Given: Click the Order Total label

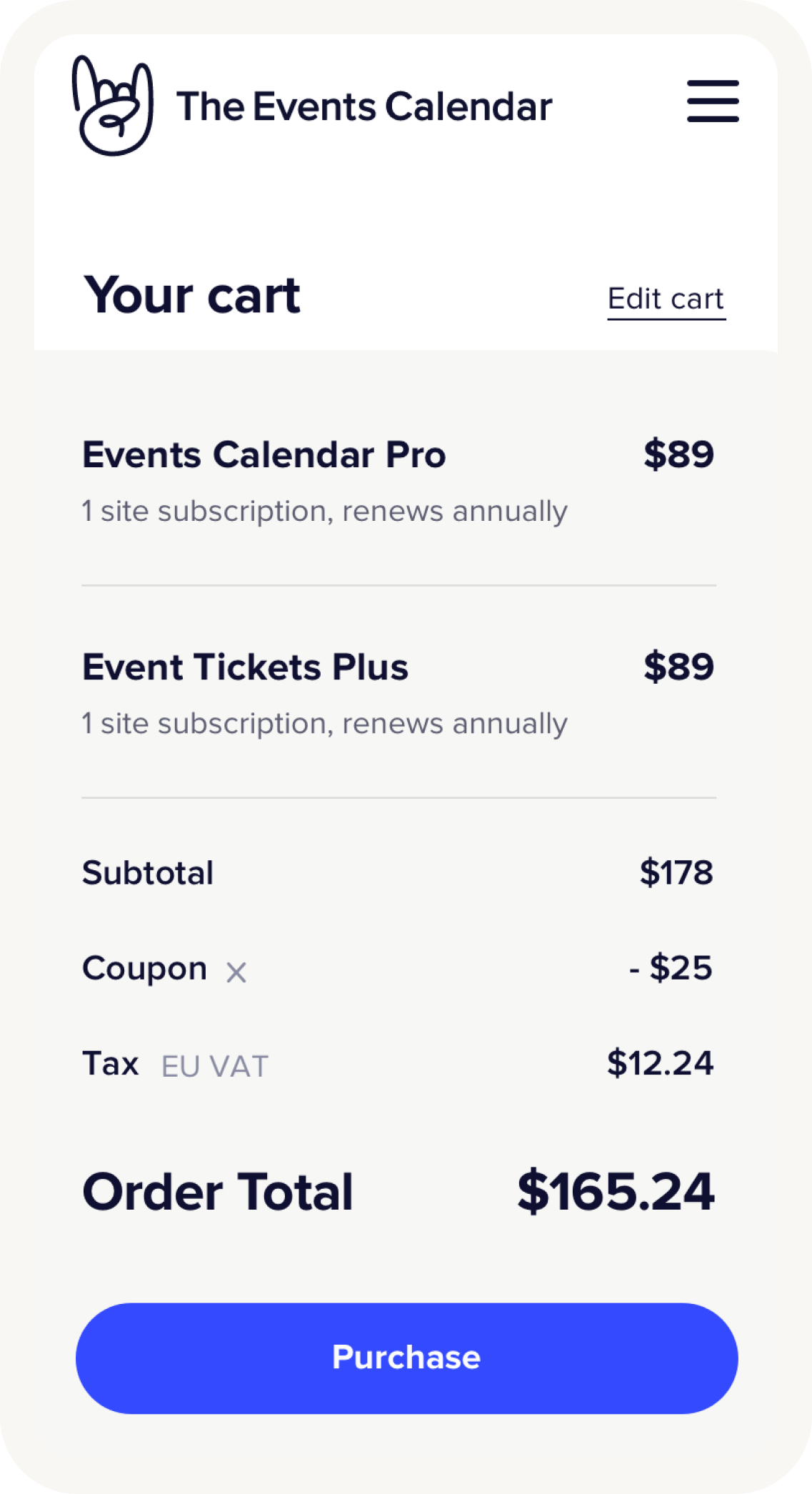Looking at the screenshot, I should click(x=218, y=1192).
